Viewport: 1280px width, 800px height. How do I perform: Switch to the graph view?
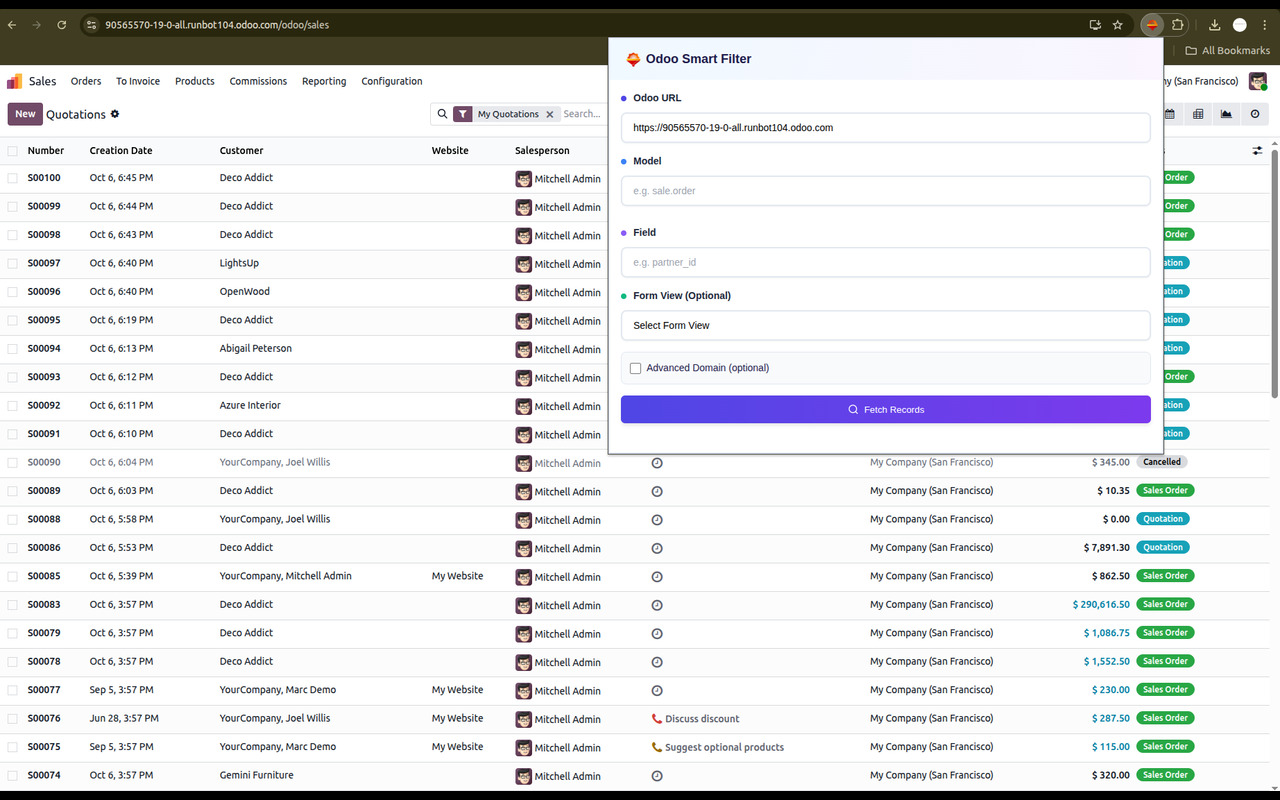tap(1226, 114)
